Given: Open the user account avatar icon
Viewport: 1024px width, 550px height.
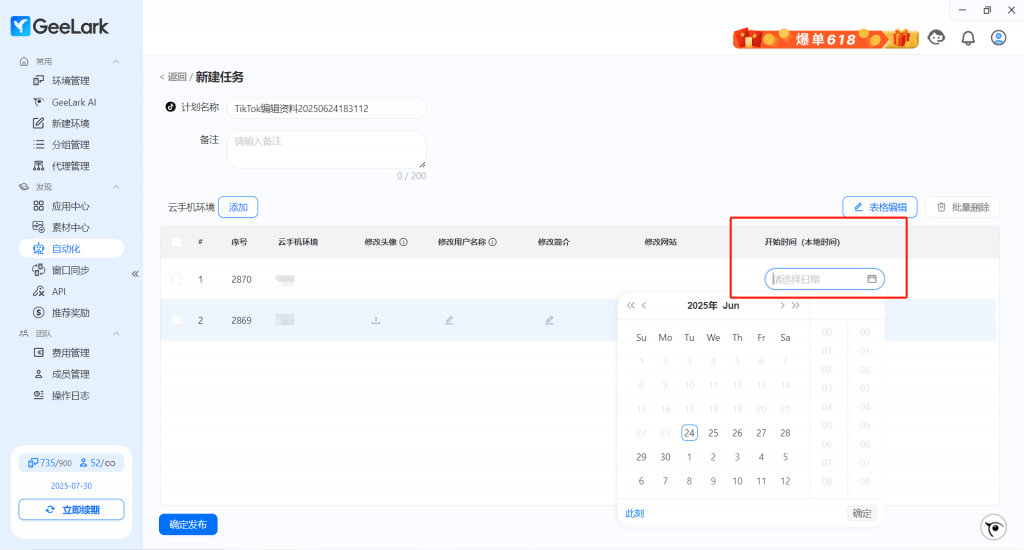Looking at the screenshot, I should 998,38.
